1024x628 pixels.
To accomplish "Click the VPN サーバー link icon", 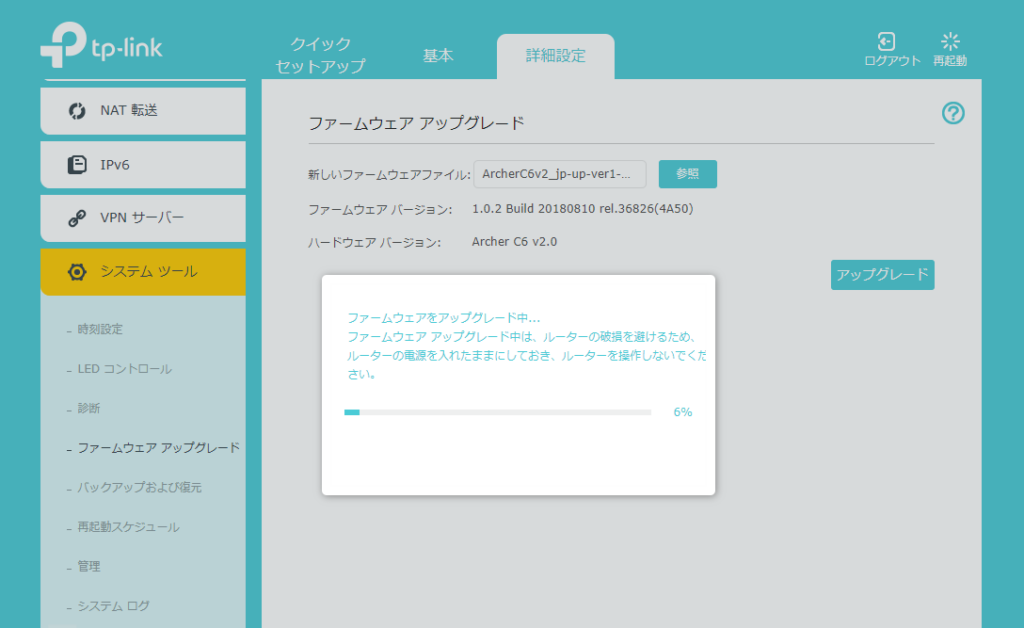I will click(x=77, y=218).
